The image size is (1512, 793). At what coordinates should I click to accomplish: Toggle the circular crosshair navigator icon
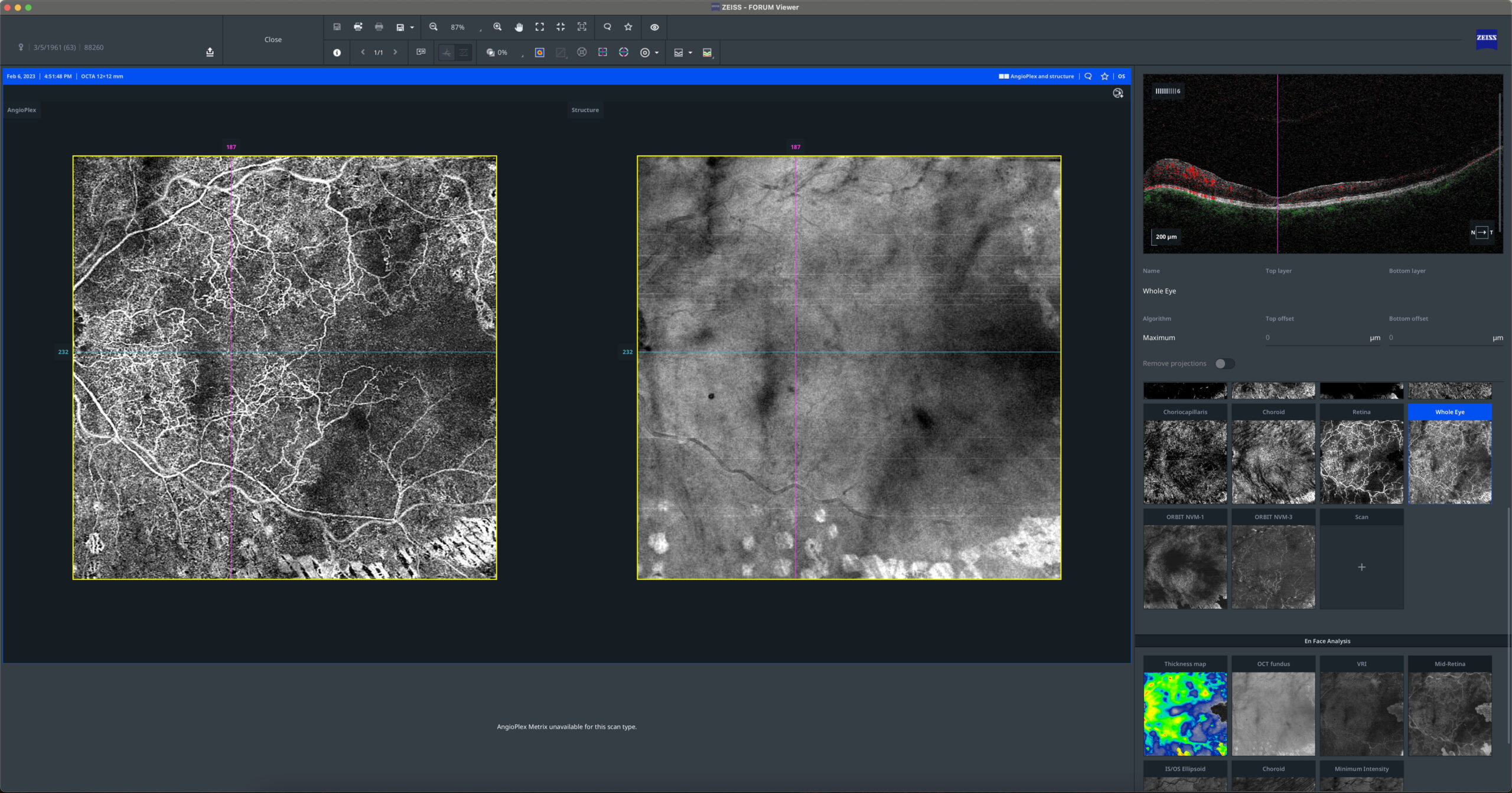coord(624,52)
